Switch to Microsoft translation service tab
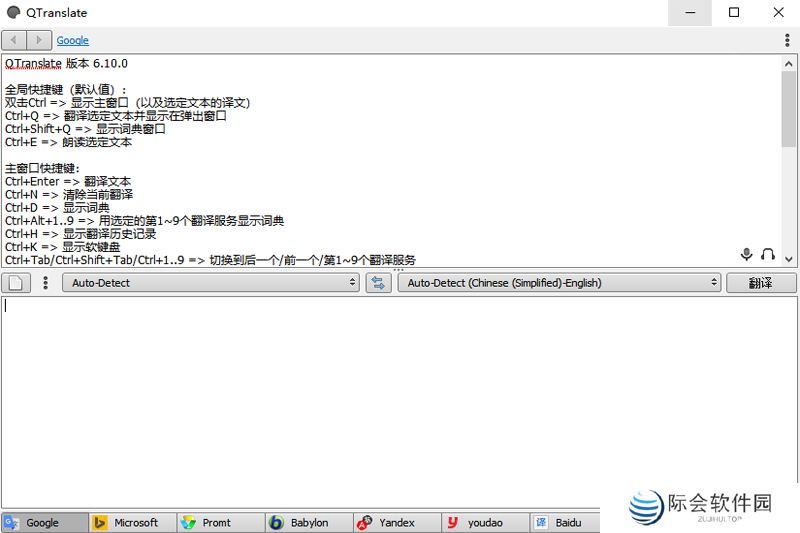The width and height of the screenshot is (800, 533). (133, 523)
